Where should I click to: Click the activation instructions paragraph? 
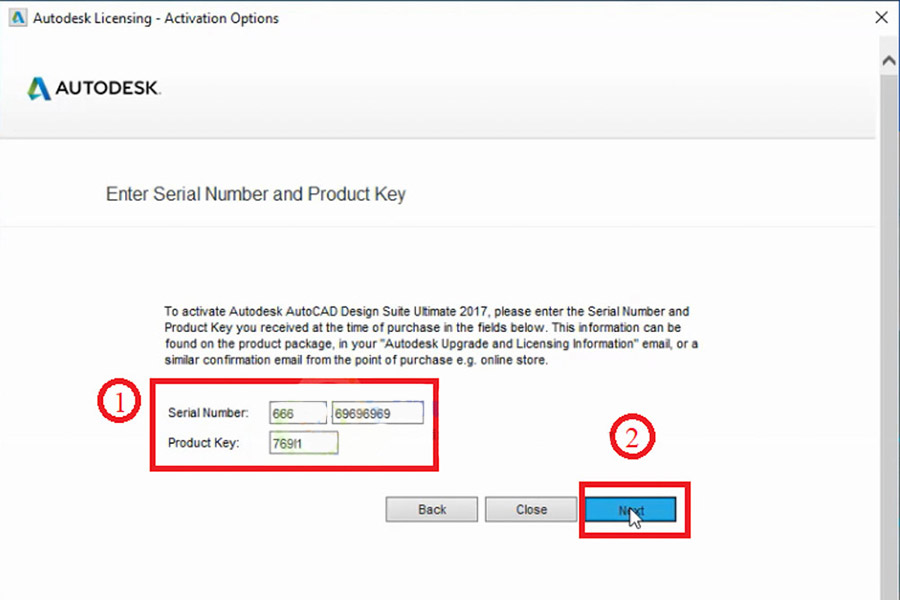coord(431,336)
